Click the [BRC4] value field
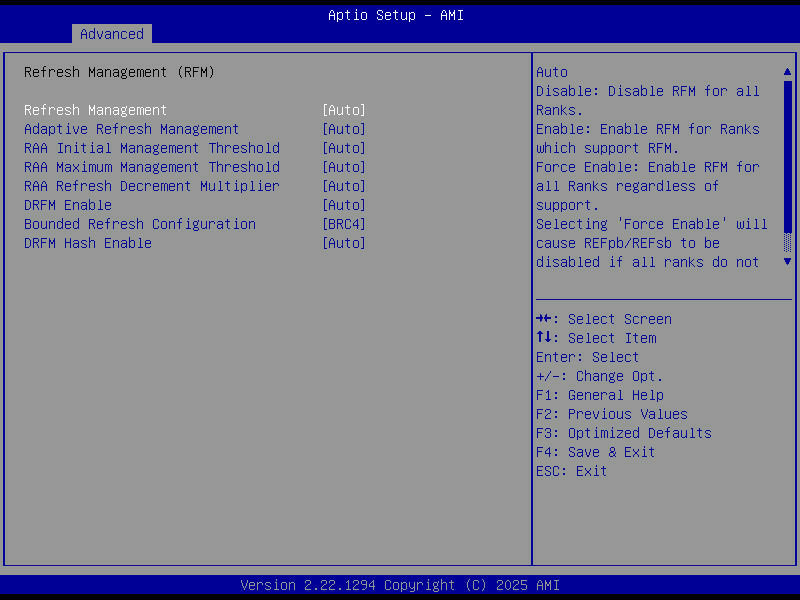 (344, 223)
